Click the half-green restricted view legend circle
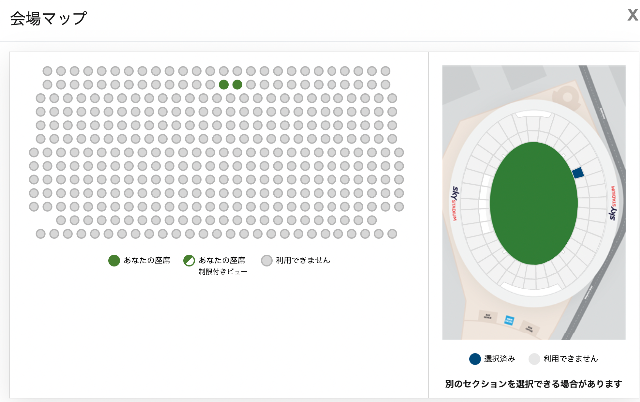Image resolution: width=640 pixels, height=402 pixels. click(x=189, y=260)
